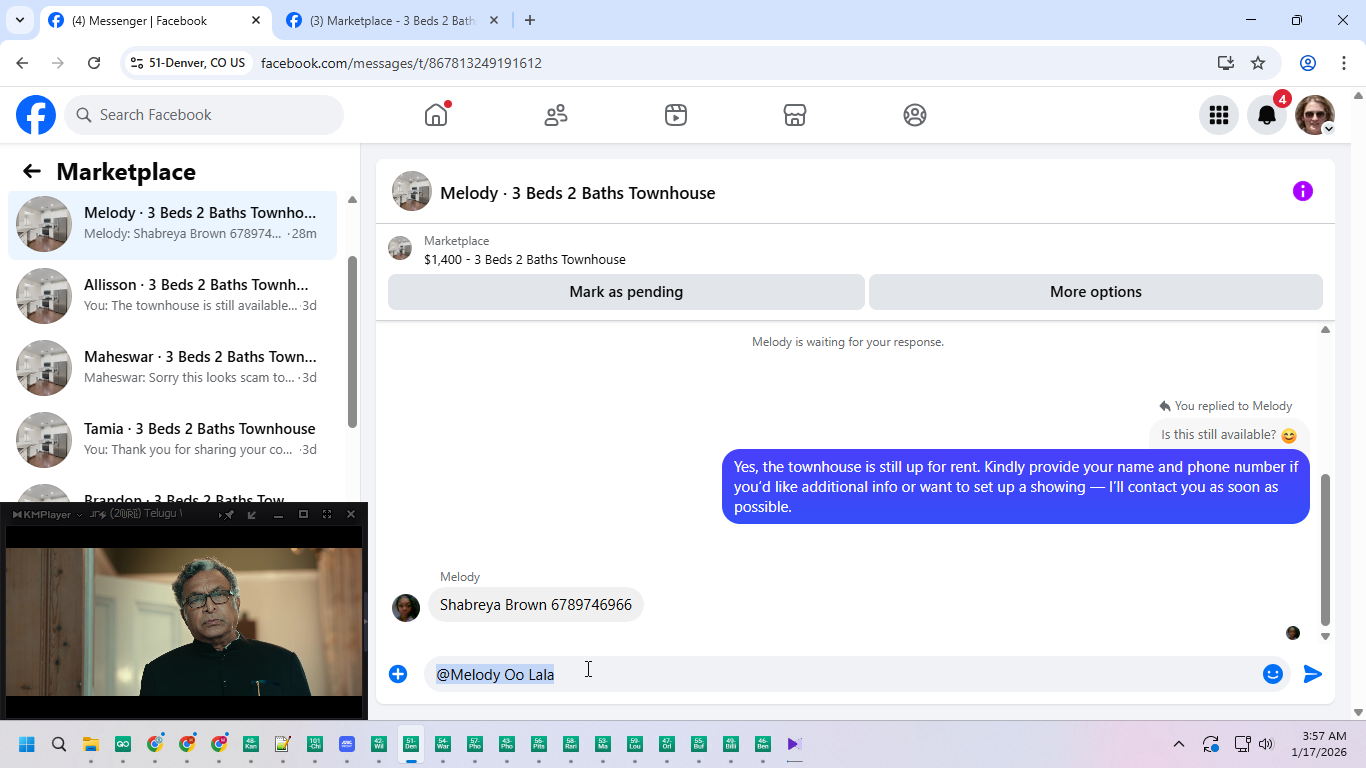Click in the Search Facebook field

204,115
